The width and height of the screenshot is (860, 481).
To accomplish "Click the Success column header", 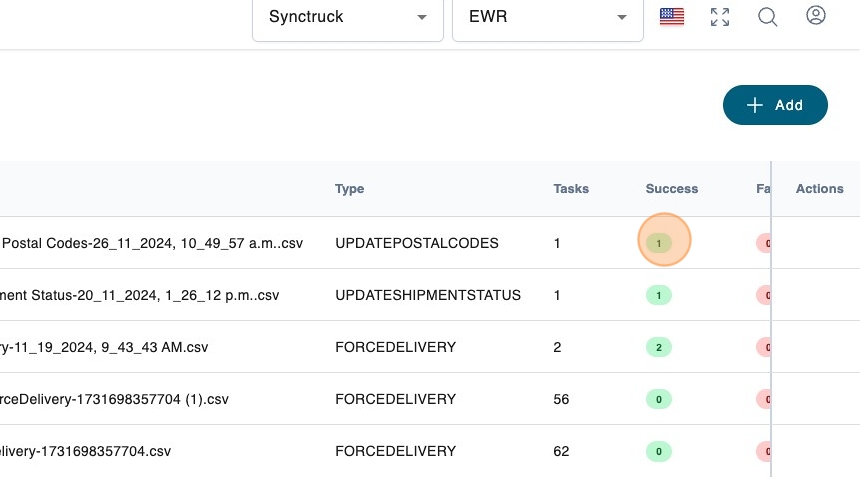I will 671,189.
